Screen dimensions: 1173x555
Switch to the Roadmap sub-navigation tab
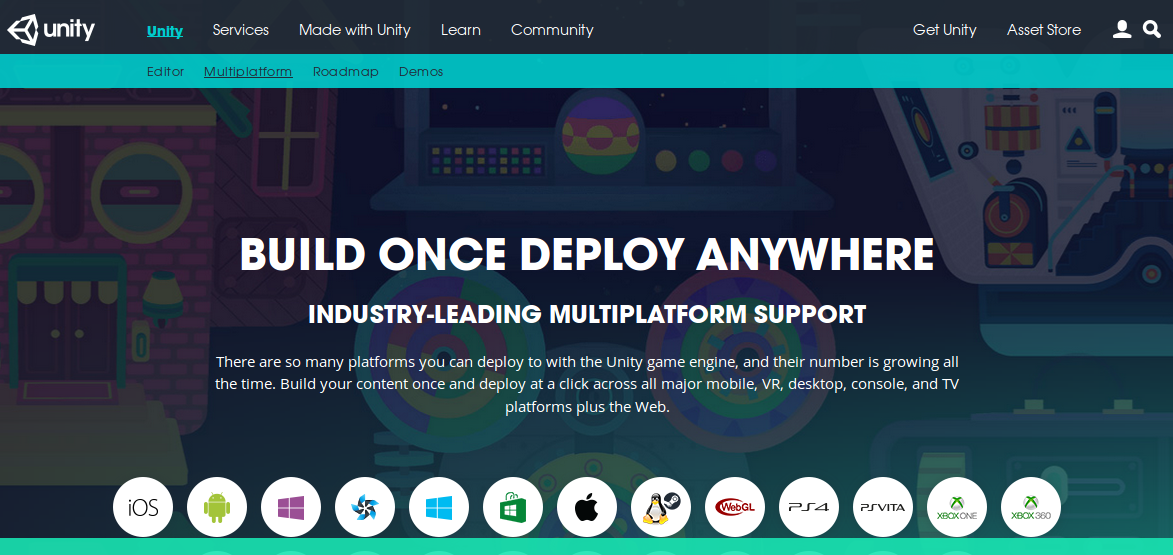(x=346, y=72)
